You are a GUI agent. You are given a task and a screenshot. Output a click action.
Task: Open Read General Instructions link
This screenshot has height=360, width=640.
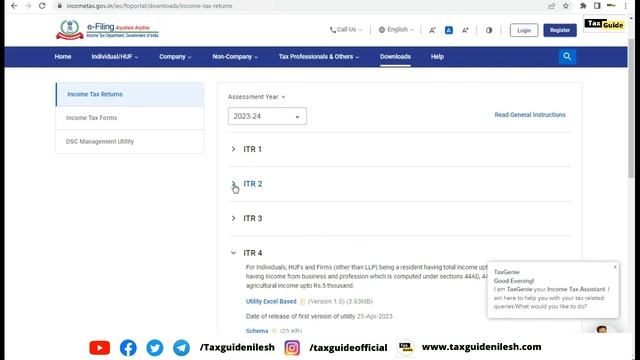click(x=530, y=115)
